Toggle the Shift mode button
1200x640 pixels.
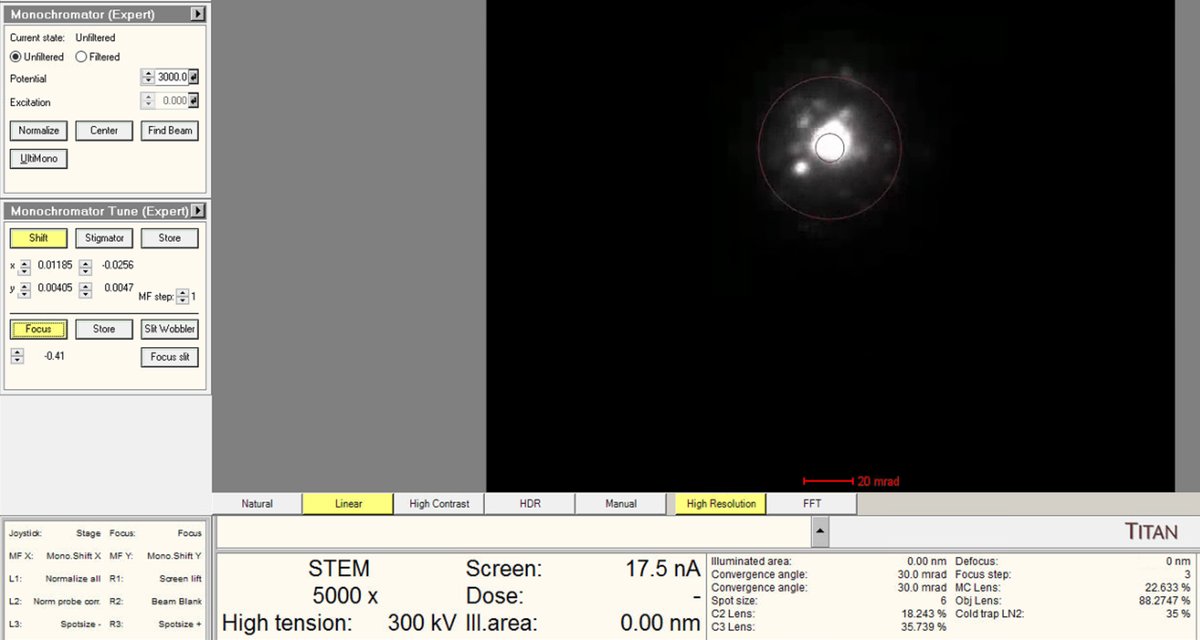(x=39, y=238)
